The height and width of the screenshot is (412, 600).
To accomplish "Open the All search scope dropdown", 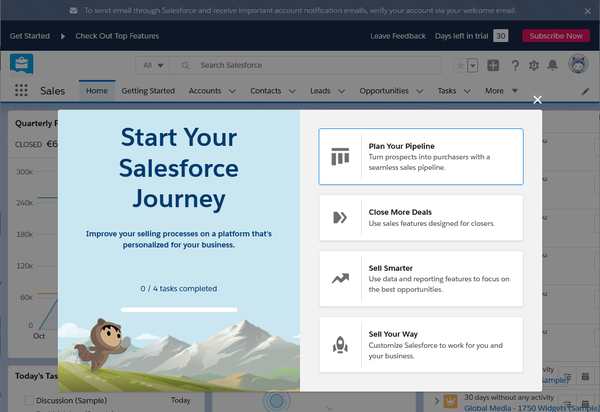I will coord(153,65).
